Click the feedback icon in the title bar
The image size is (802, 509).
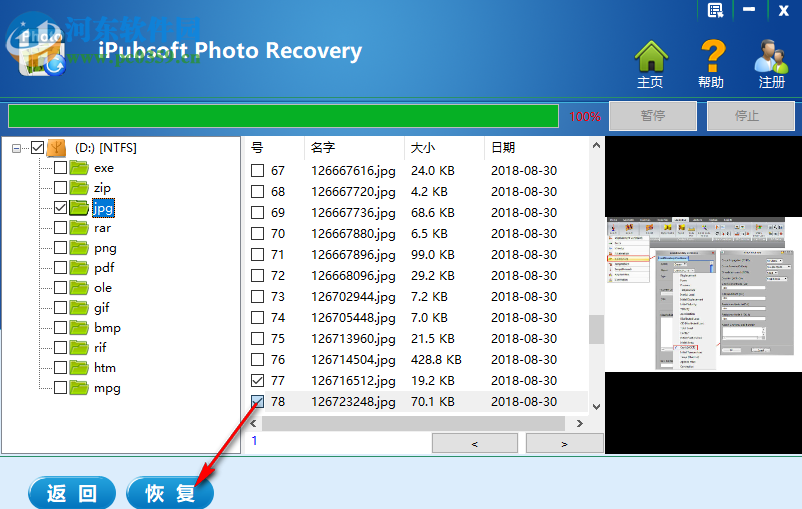(x=715, y=10)
